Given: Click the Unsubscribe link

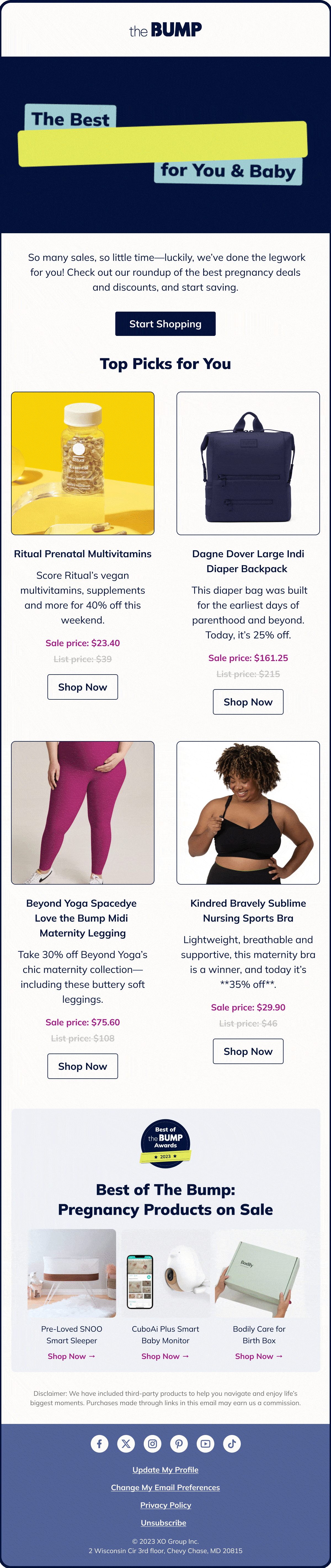Looking at the screenshot, I should tap(164, 1522).
